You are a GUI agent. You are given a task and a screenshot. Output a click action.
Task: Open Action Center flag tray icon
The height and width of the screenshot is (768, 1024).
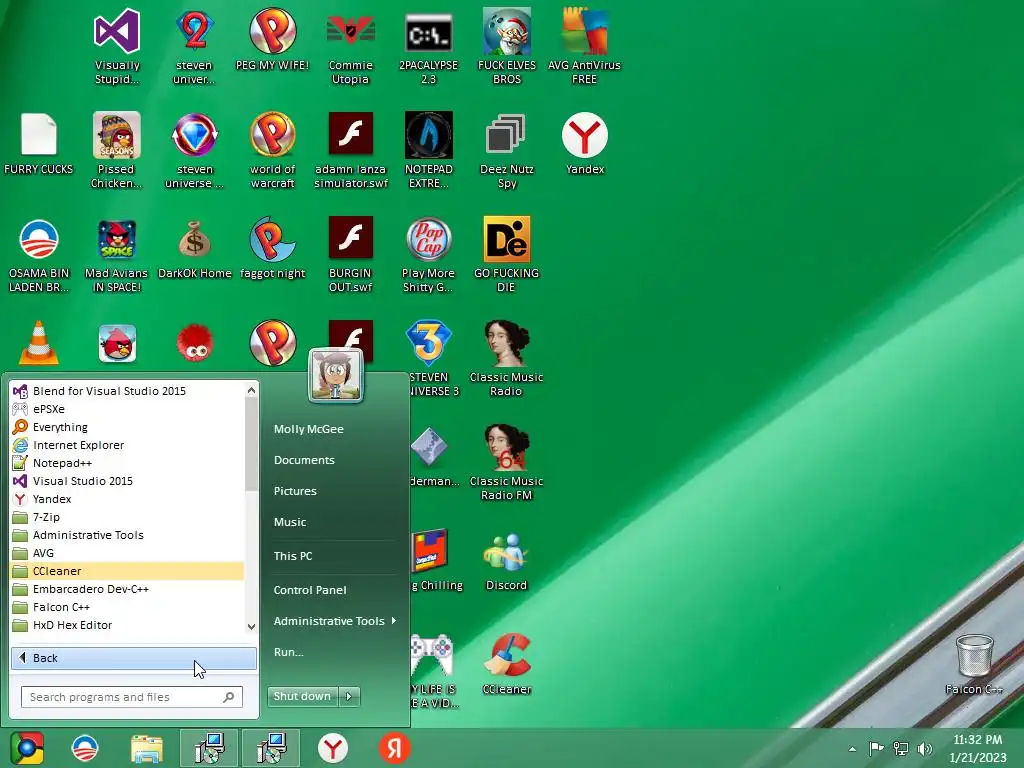pos(876,748)
